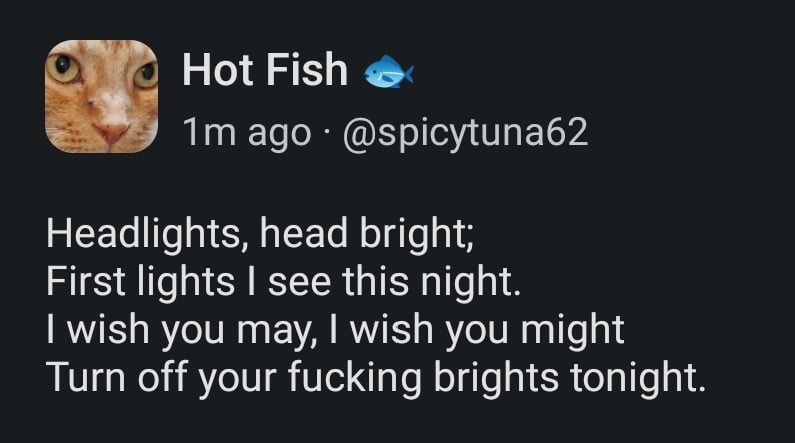
Task: Visit the @spicytuna62 handle
Action: [464, 131]
